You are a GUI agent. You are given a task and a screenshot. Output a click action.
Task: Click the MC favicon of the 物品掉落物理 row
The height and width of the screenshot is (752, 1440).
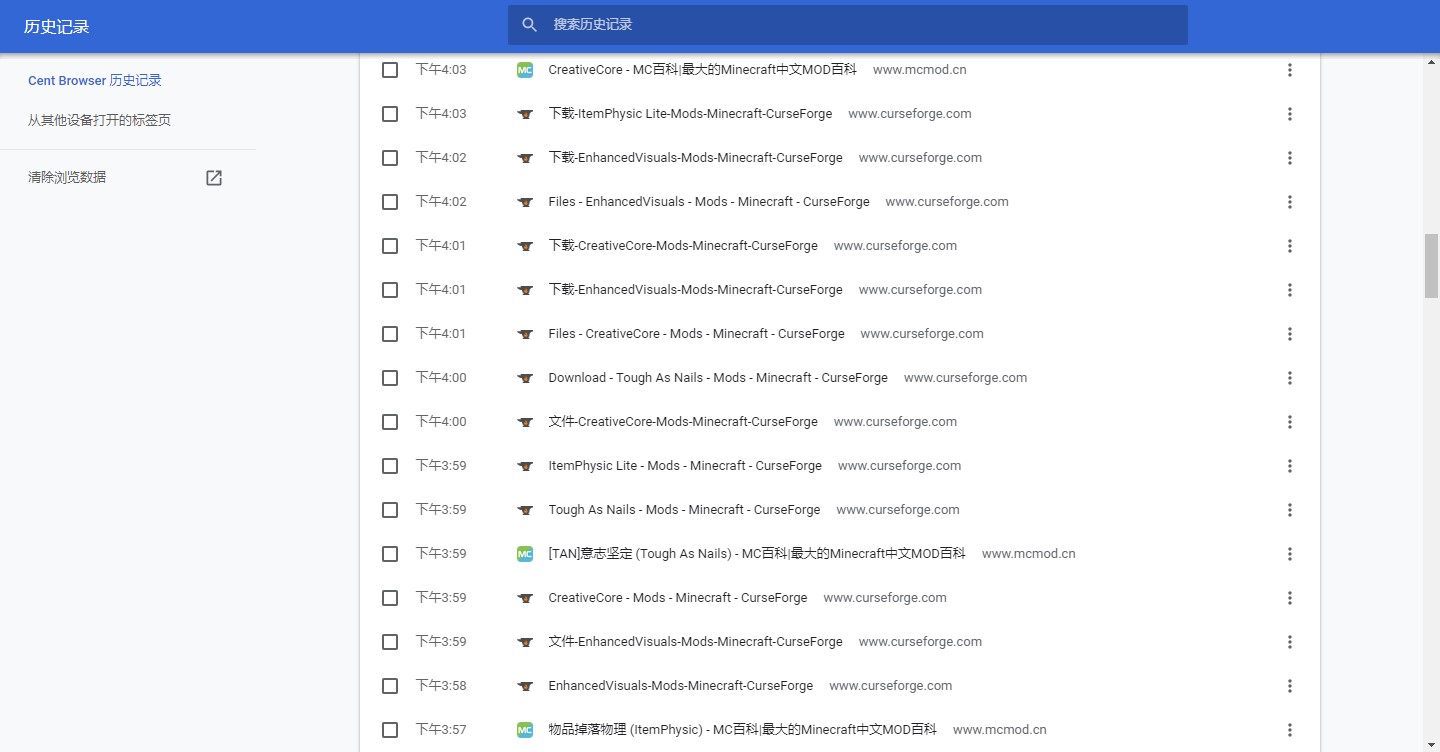tap(525, 730)
